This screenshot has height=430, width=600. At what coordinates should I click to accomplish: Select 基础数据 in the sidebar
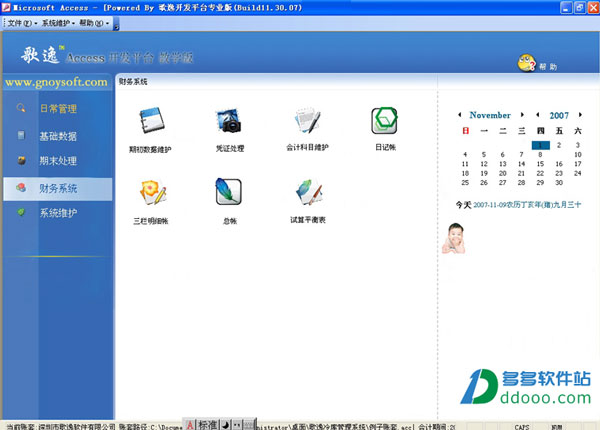[58, 136]
